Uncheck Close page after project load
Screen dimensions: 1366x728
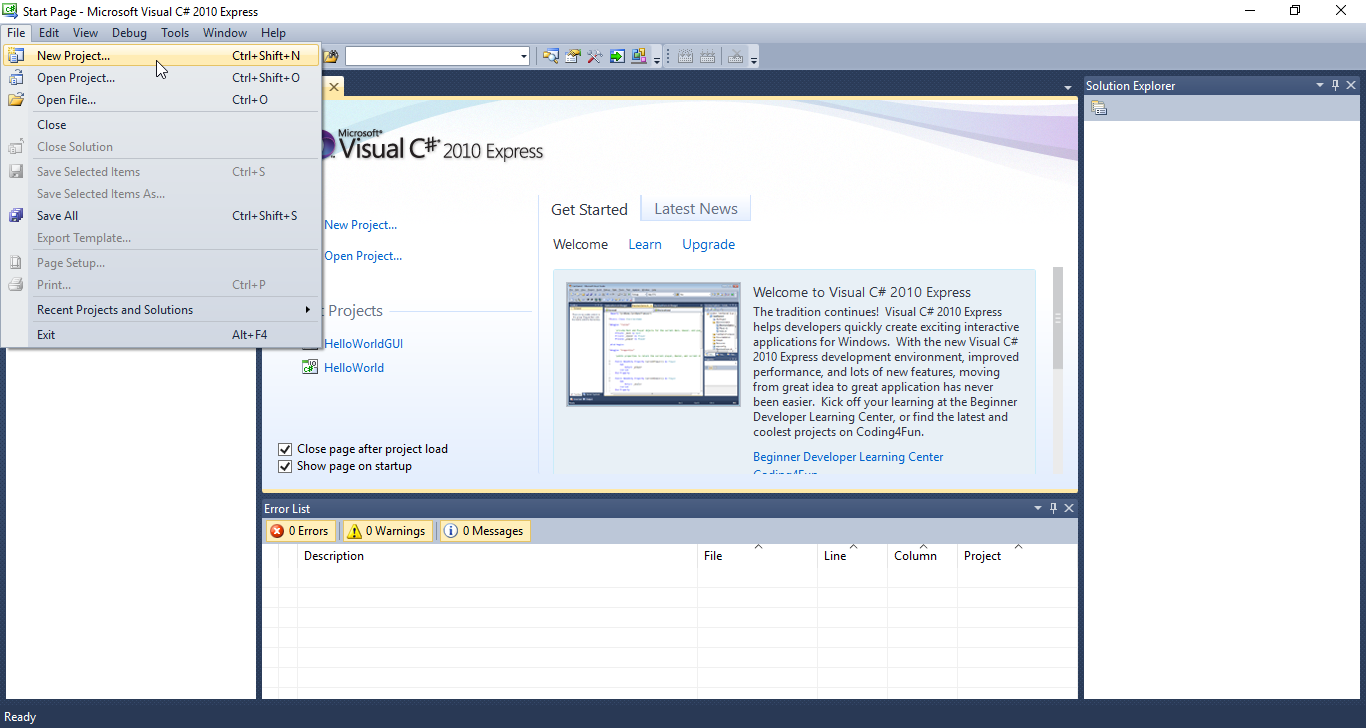[x=285, y=449]
